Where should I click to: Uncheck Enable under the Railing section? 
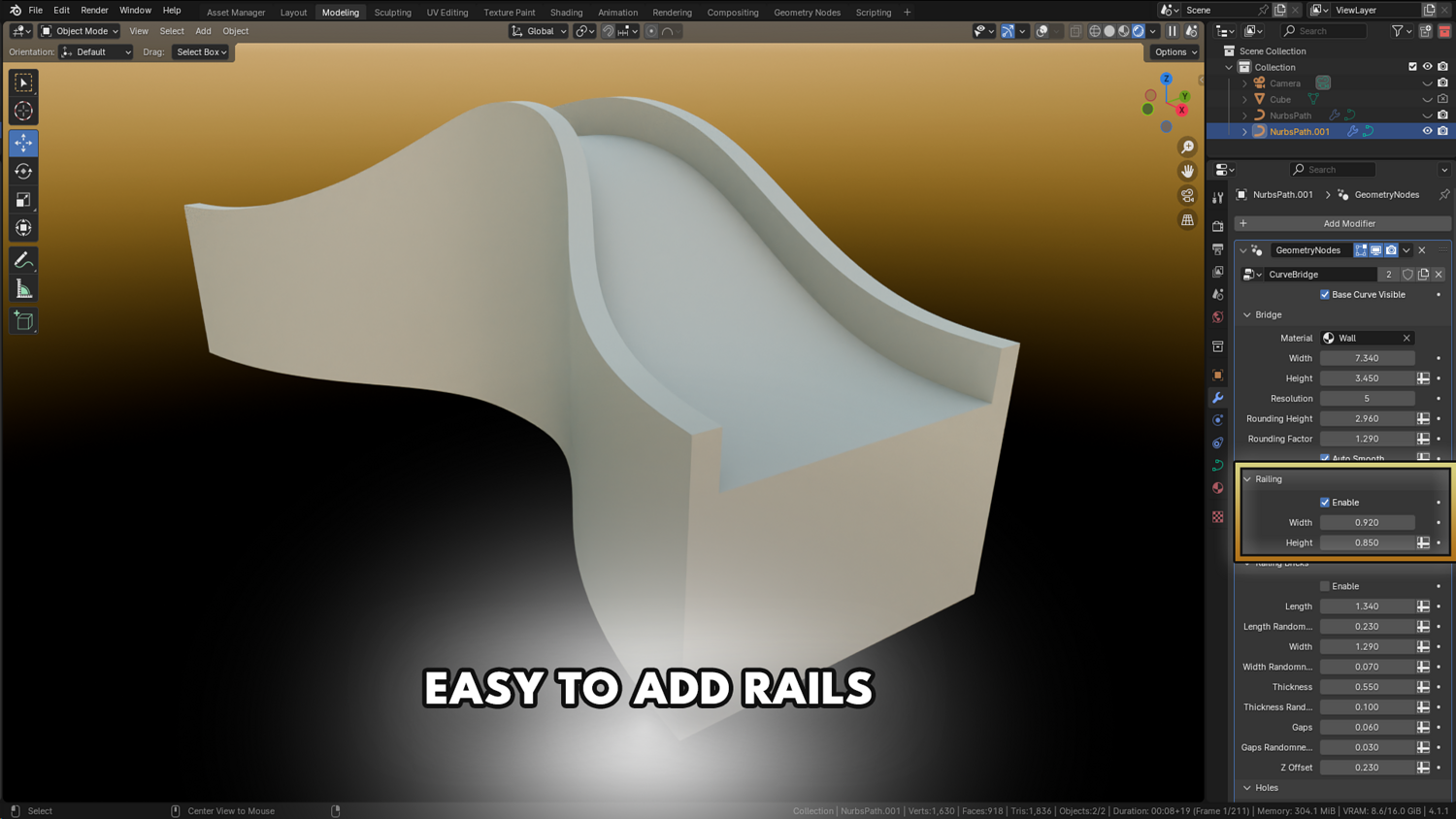[1325, 503]
